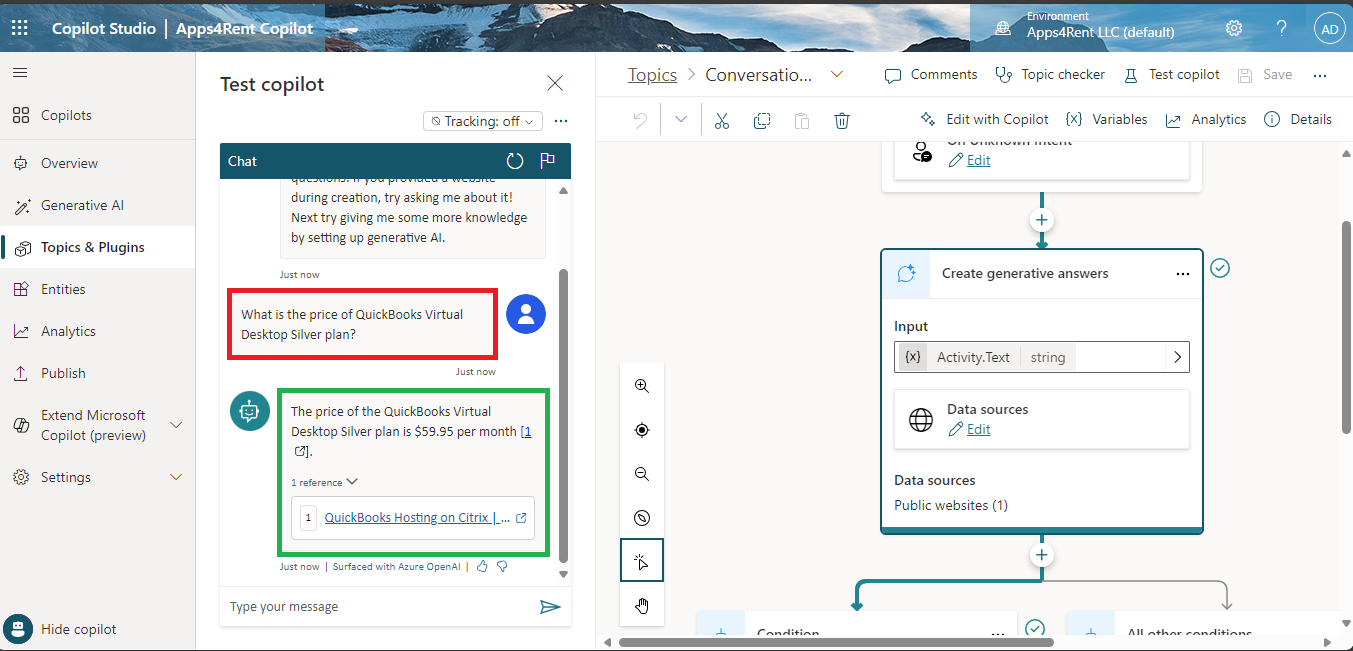
Task: Click the delete trash icon in toolbar
Action: (x=842, y=120)
